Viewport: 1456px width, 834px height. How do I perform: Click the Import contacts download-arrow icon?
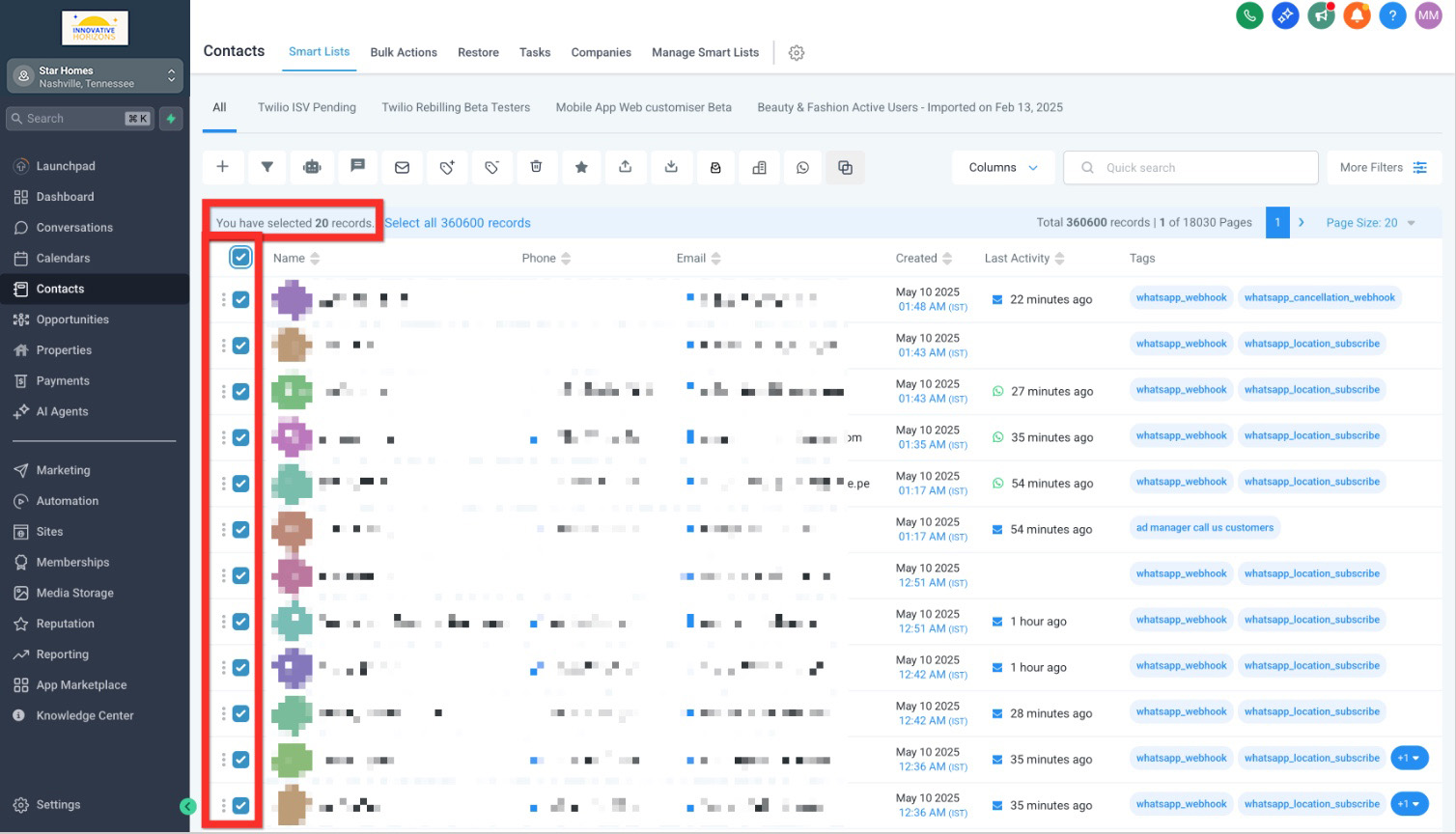click(x=671, y=167)
